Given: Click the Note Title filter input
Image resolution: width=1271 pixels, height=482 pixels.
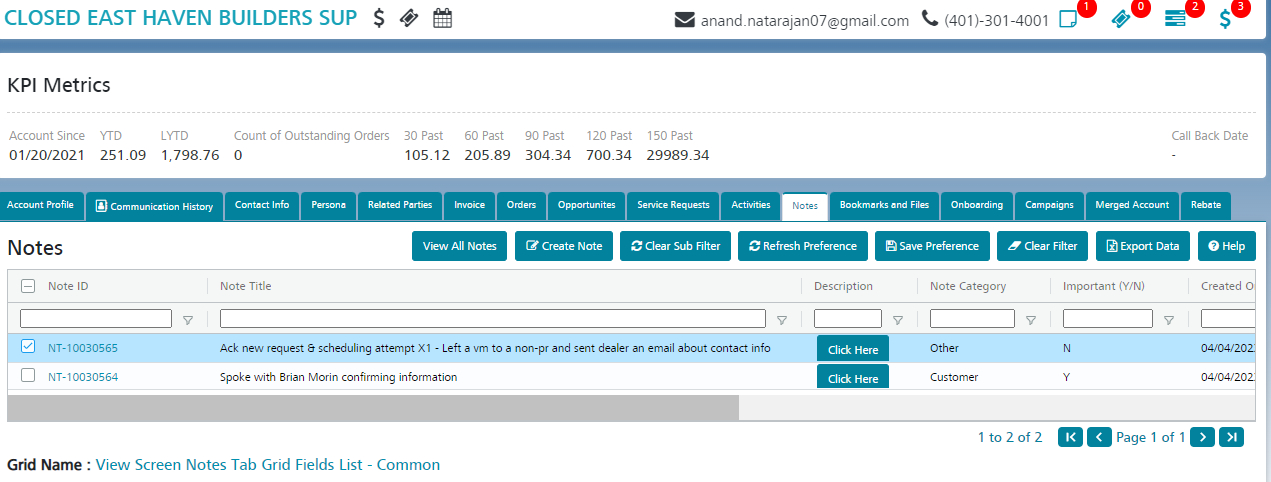Looking at the screenshot, I should [x=493, y=319].
